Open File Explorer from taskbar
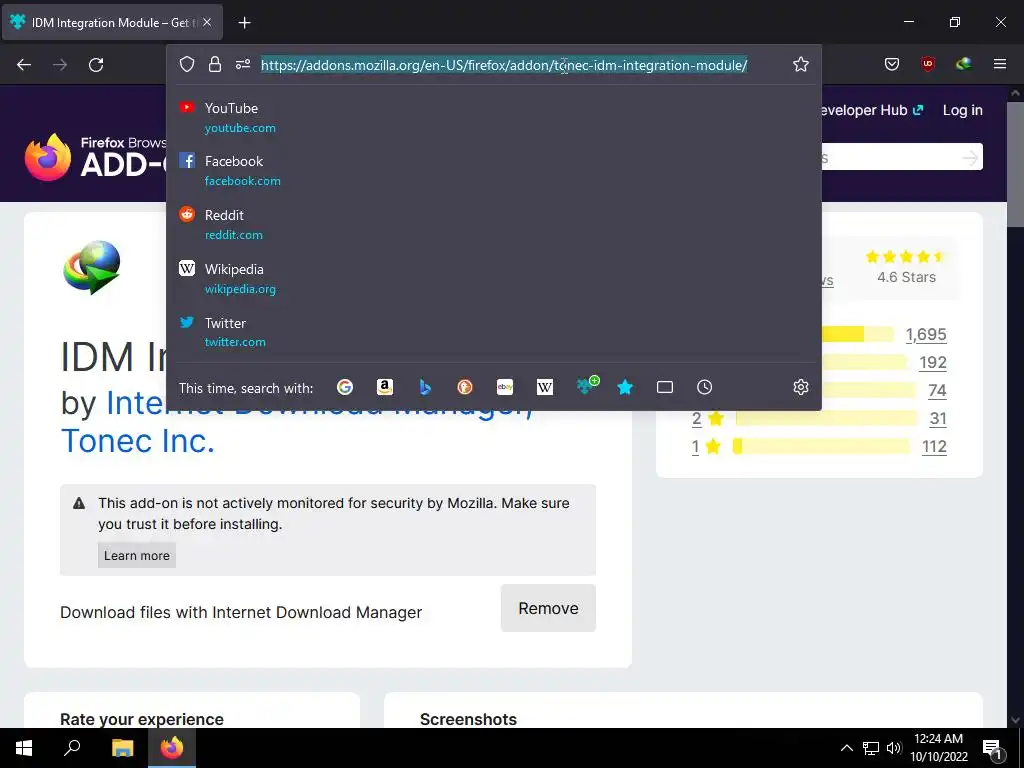1024x768 pixels. (x=122, y=748)
